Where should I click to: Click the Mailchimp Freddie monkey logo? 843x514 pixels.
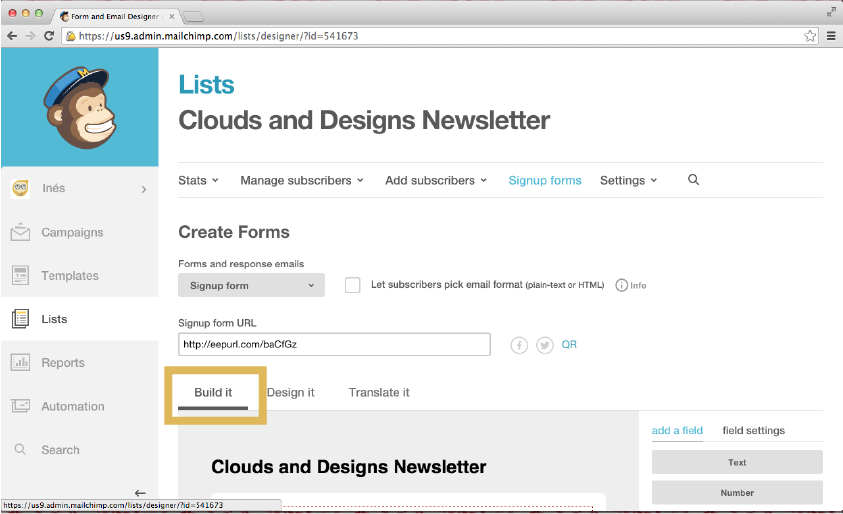tap(80, 107)
